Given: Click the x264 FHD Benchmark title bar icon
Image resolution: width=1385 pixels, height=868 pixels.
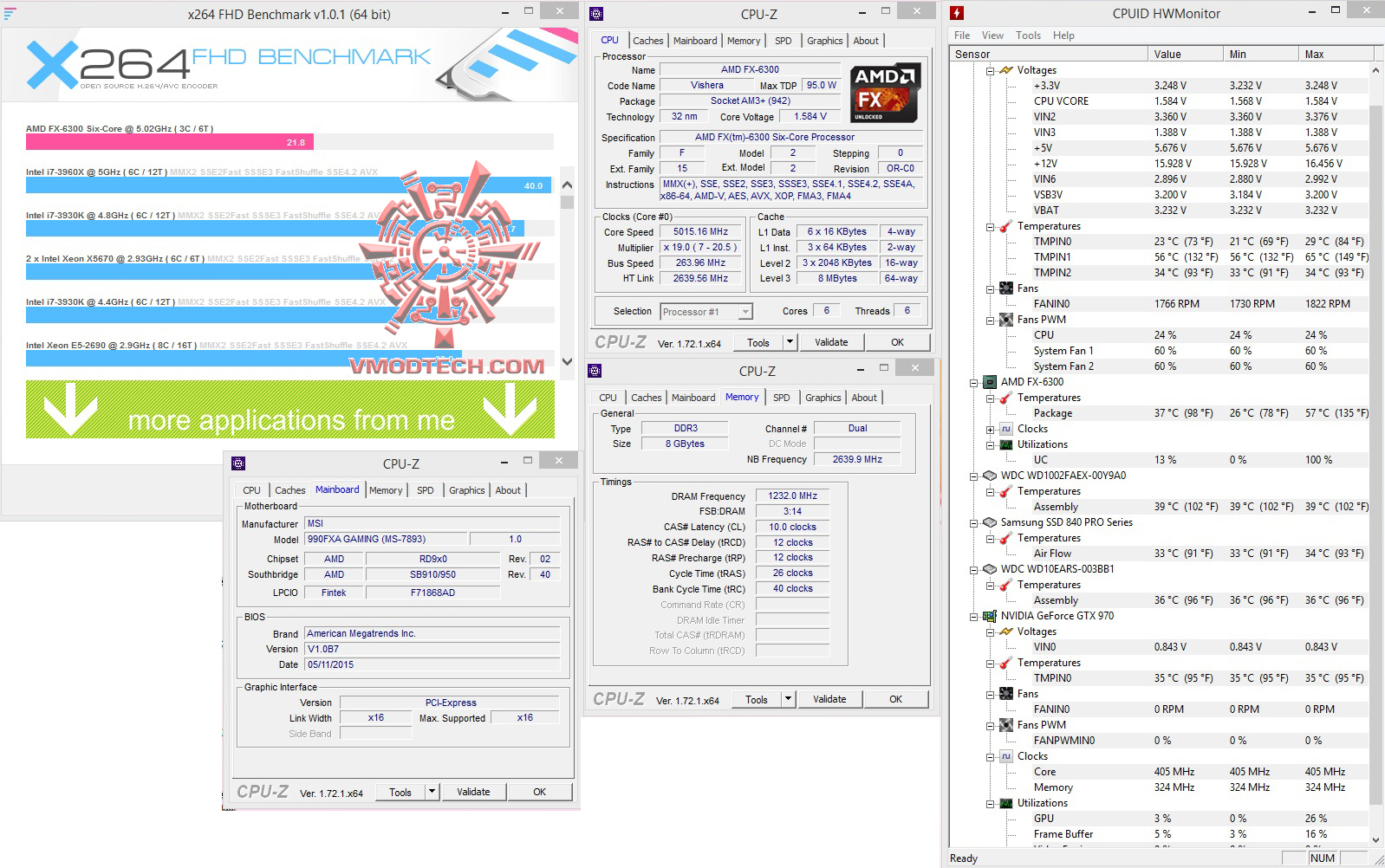Looking at the screenshot, I should pyautogui.click(x=10, y=14).
